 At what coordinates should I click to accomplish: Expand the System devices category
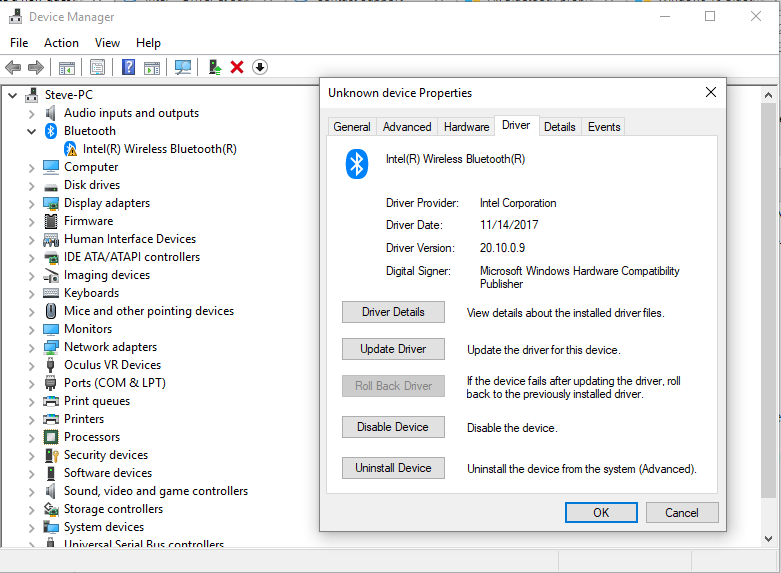(31, 527)
